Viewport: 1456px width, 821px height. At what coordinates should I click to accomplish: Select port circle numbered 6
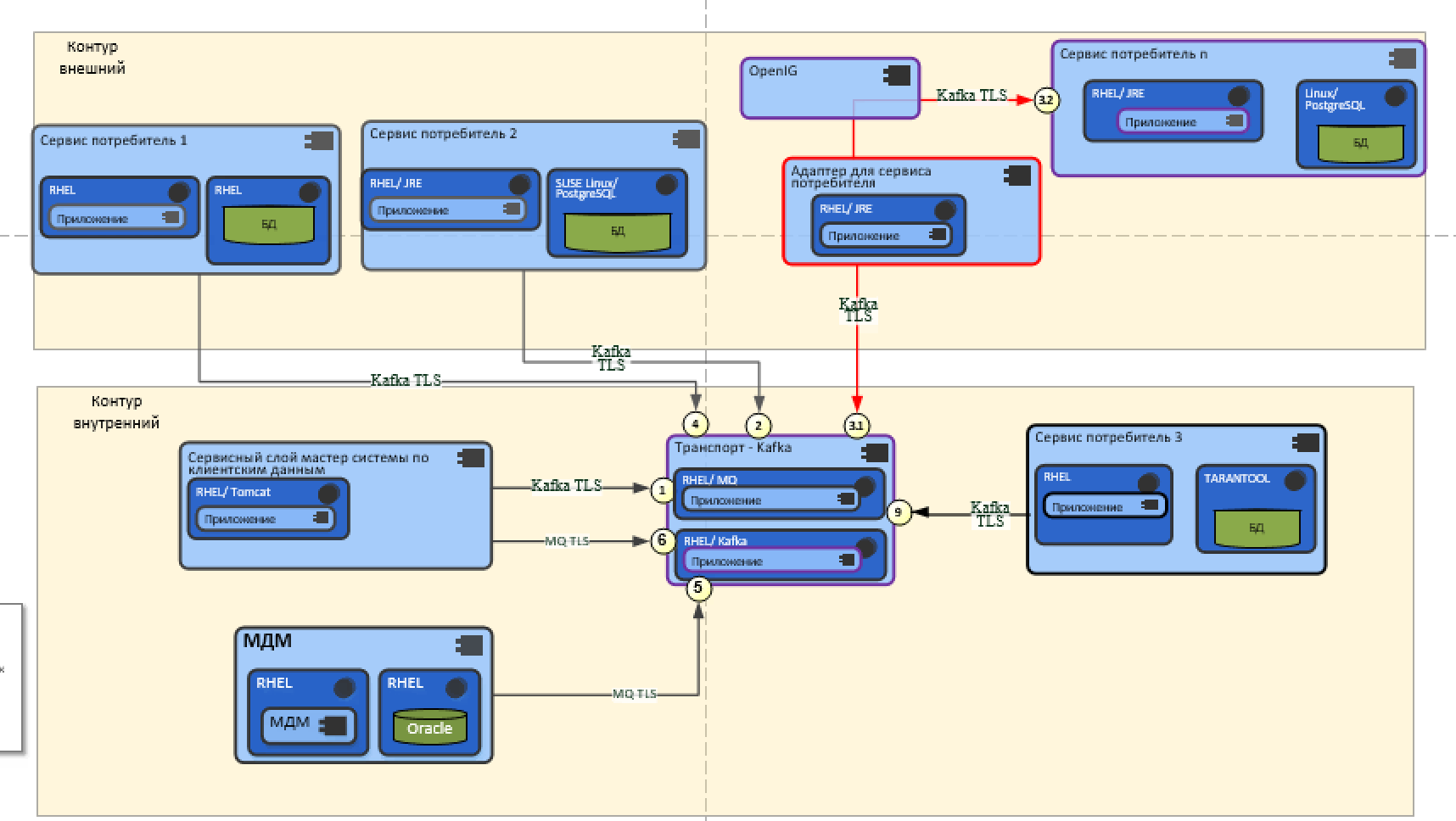[663, 540]
